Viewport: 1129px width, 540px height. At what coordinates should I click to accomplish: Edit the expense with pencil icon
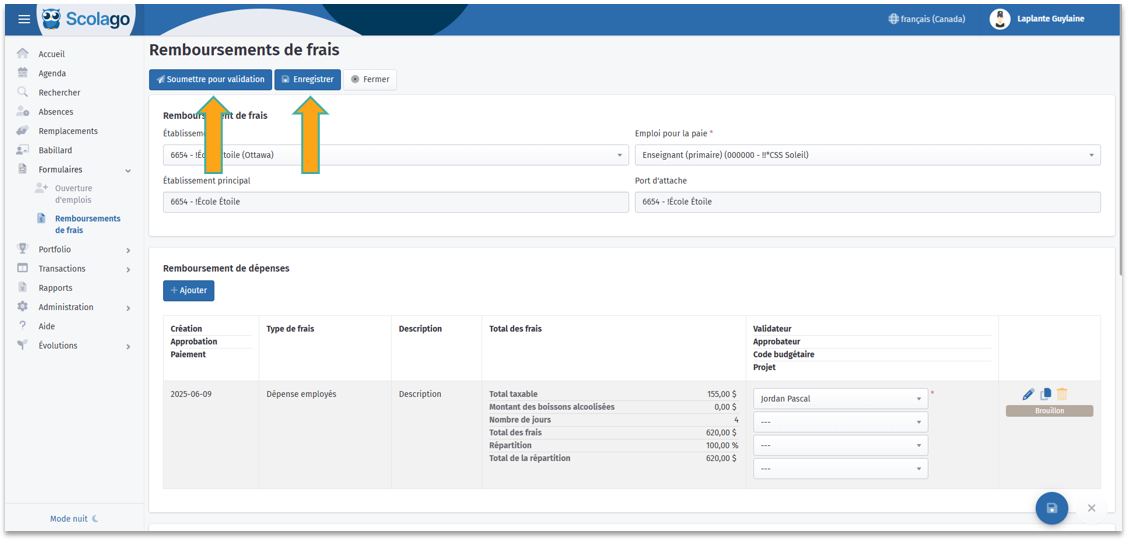(1028, 394)
